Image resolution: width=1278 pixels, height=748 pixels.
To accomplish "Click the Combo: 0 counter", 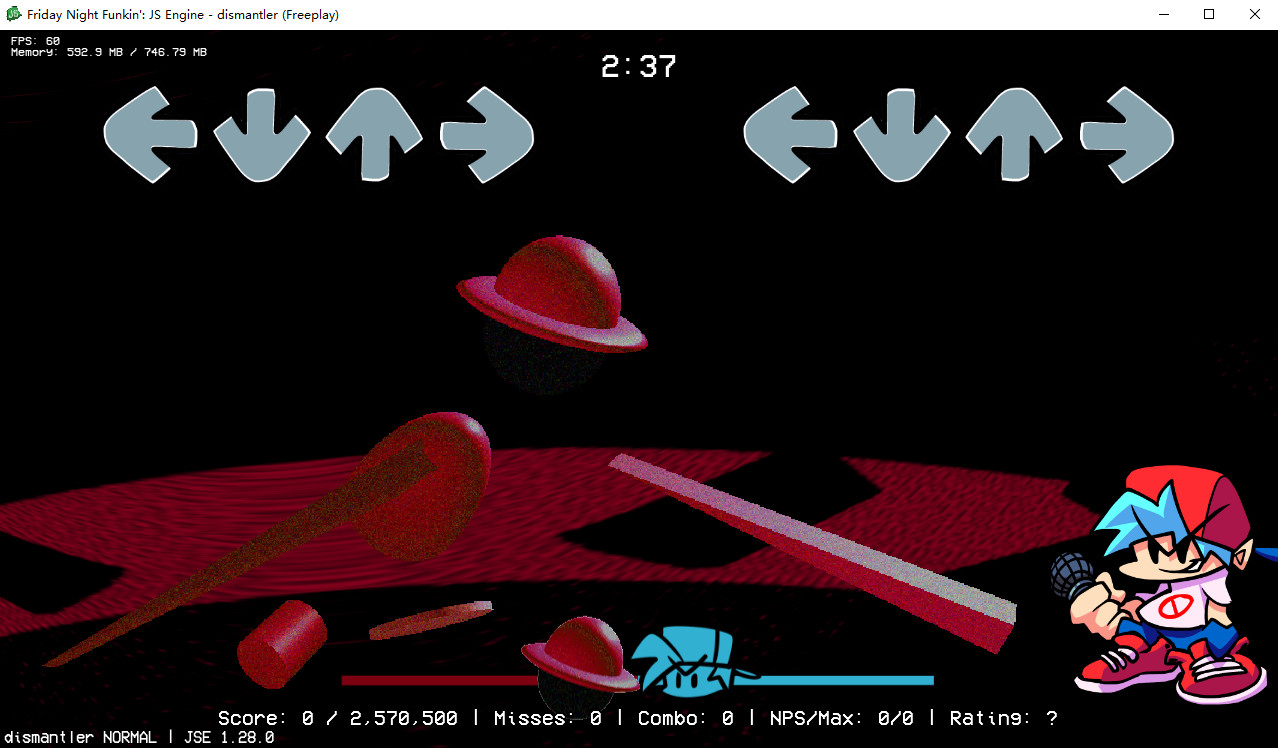I will [x=686, y=718].
